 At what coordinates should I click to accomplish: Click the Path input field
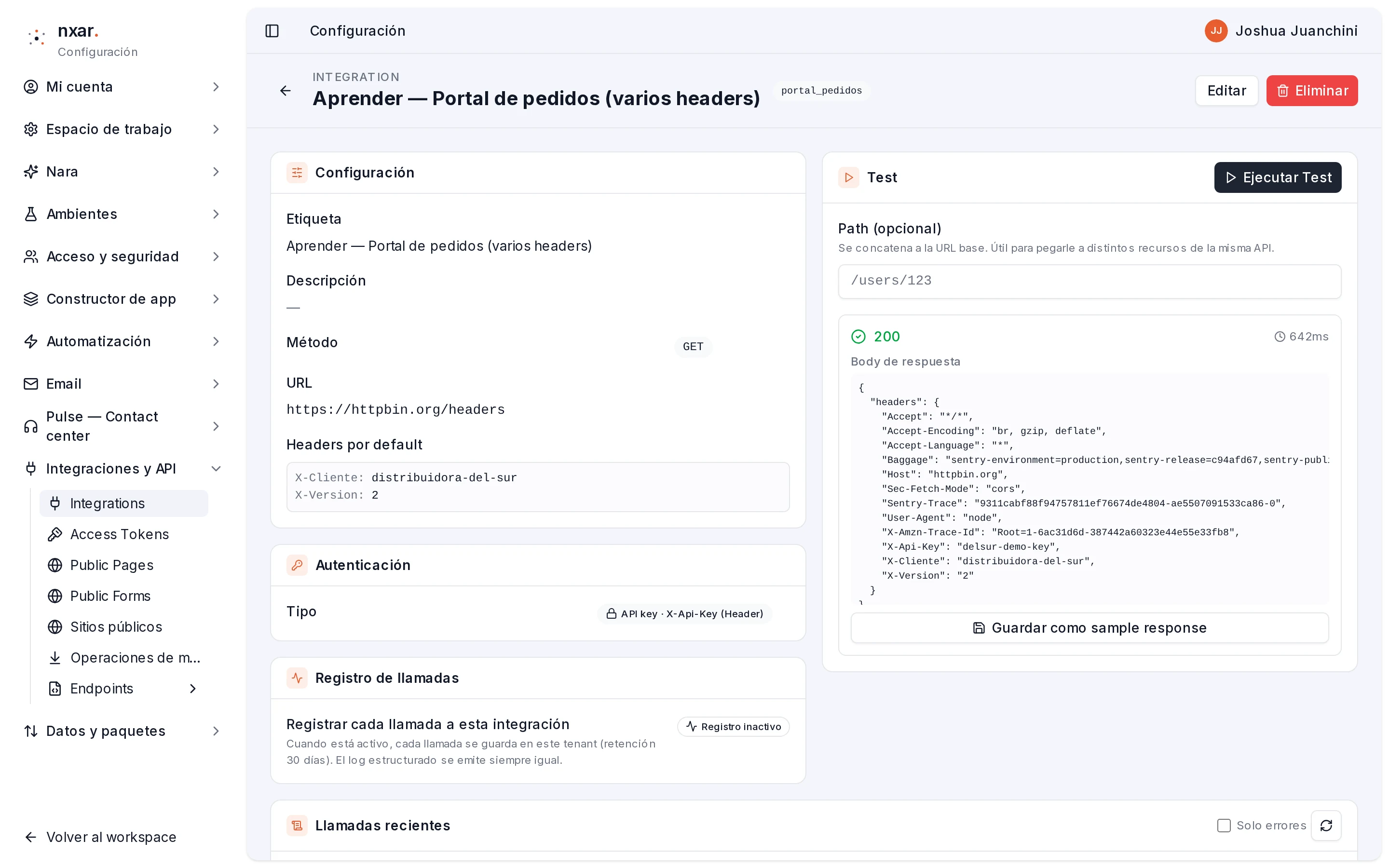(1089, 281)
